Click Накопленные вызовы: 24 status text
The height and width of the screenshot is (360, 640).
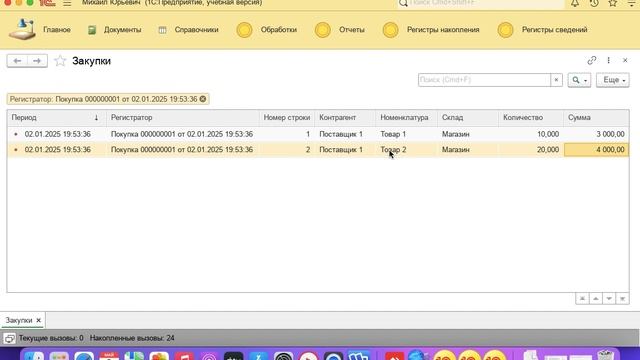(x=132, y=338)
